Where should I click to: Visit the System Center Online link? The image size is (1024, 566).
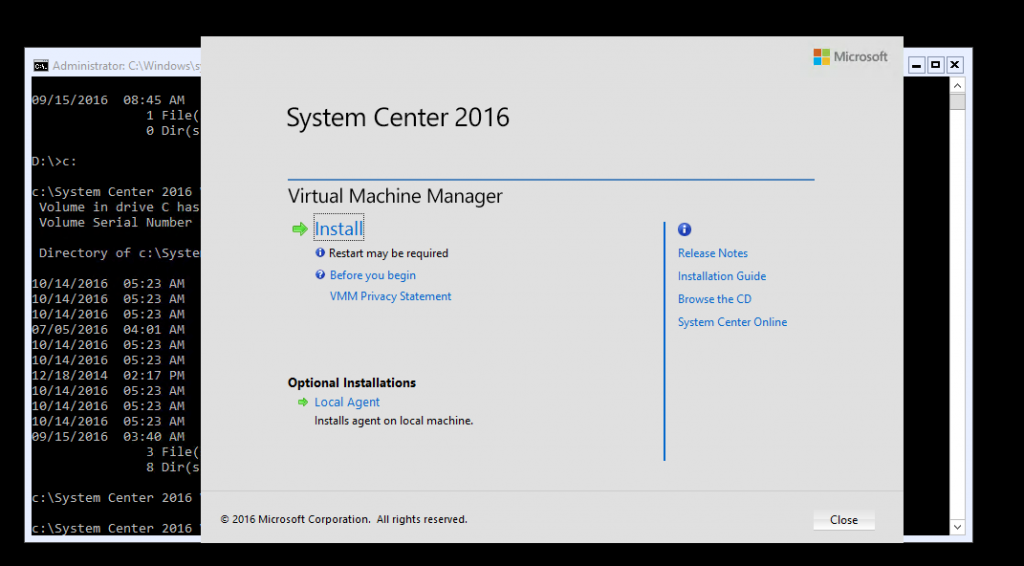732,322
